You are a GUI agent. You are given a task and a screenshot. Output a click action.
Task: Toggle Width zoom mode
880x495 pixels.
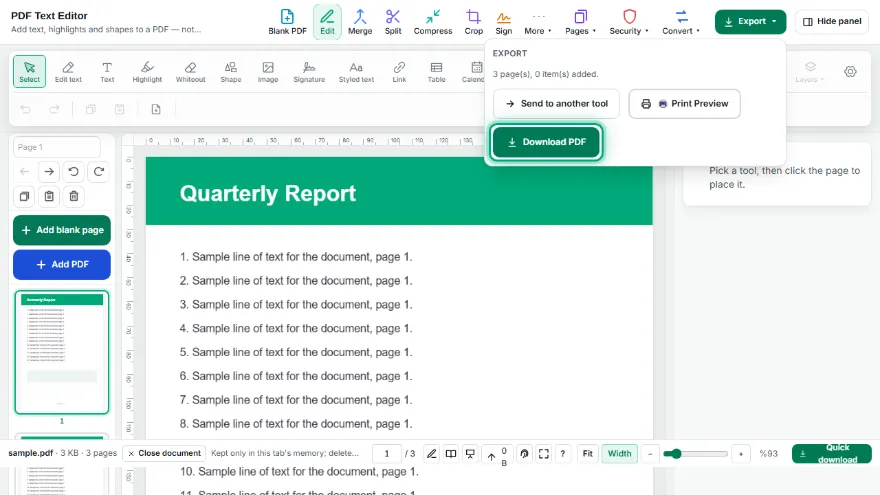pyautogui.click(x=619, y=453)
